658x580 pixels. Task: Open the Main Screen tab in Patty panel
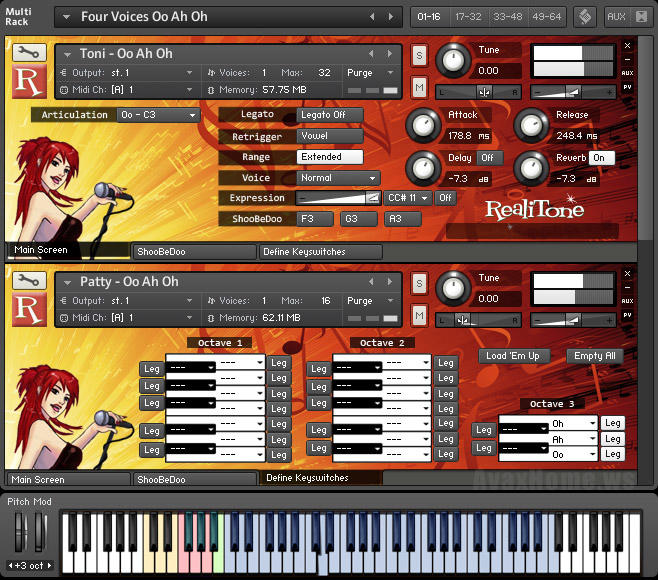[67, 479]
